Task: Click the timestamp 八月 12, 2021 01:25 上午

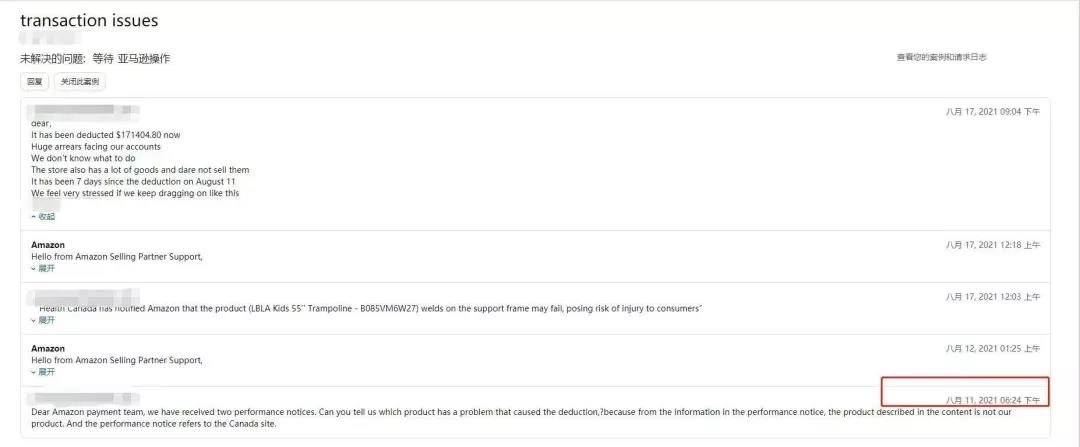Action: [x=992, y=349]
